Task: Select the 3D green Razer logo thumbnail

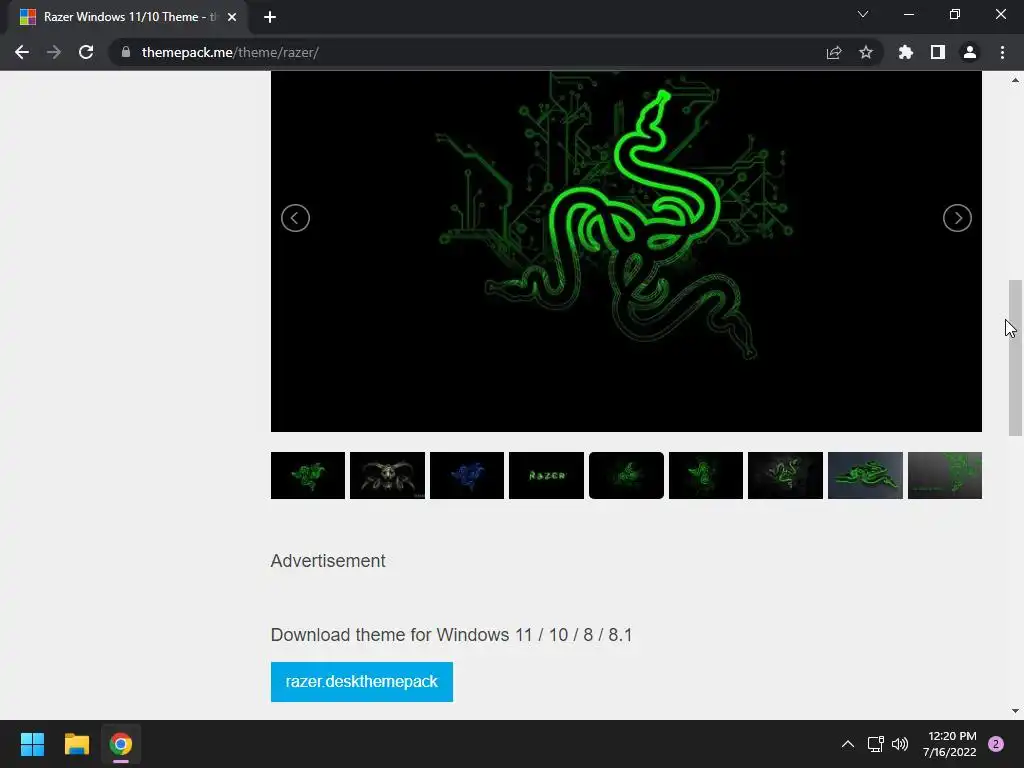Action: (x=865, y=475)
